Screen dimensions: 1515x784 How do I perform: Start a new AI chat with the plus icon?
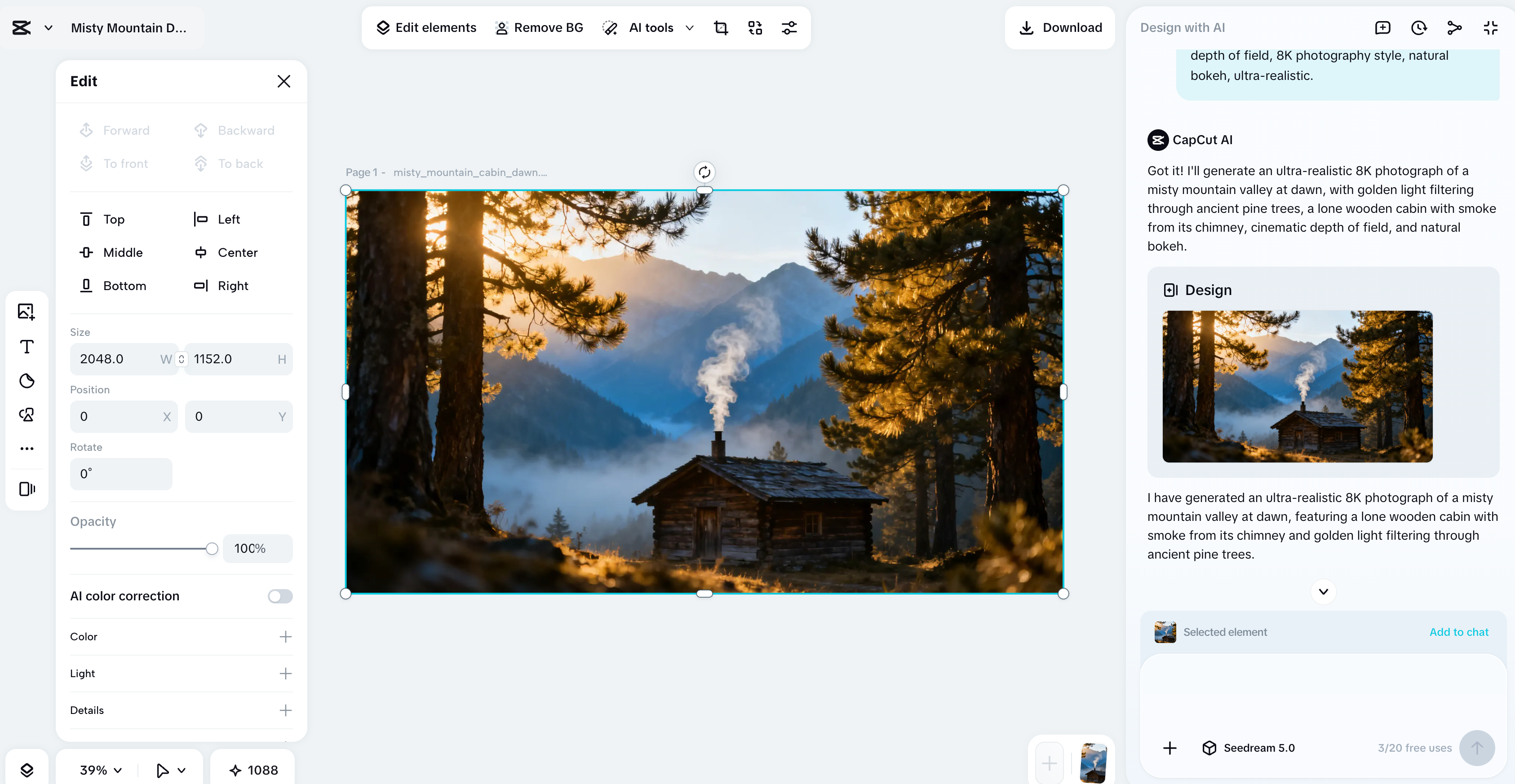point(1383,28)
